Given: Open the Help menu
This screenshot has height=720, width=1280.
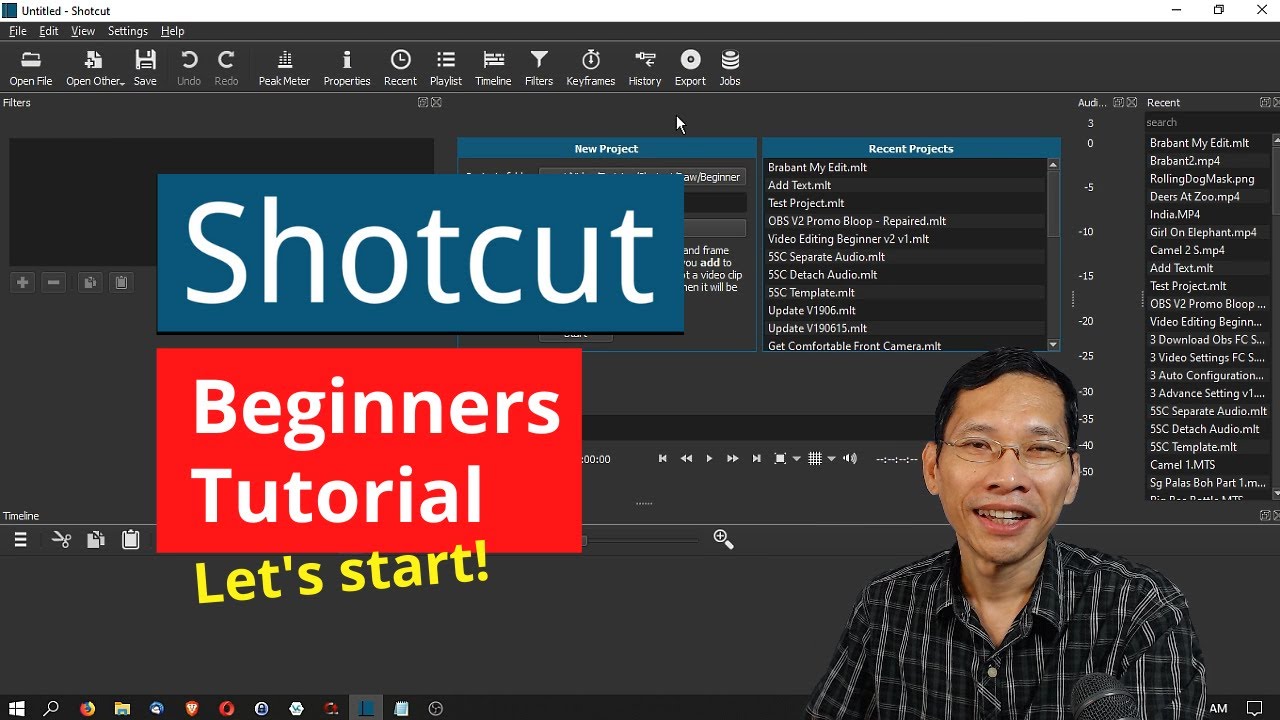Looking at the screenshot, I should pyautogui.click(x=173, y=31).
